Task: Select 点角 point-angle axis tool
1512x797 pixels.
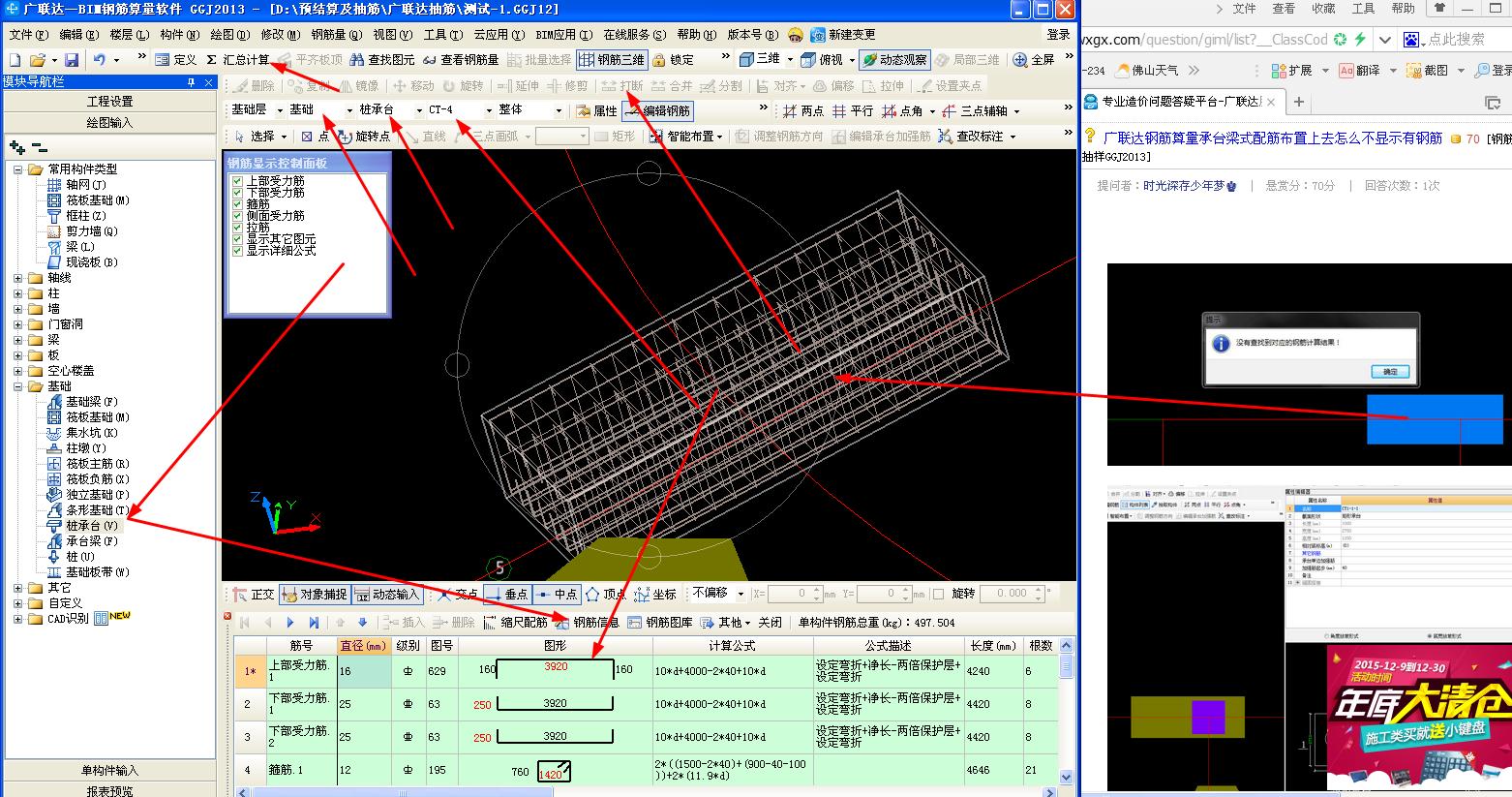Action: pos(902,110)
